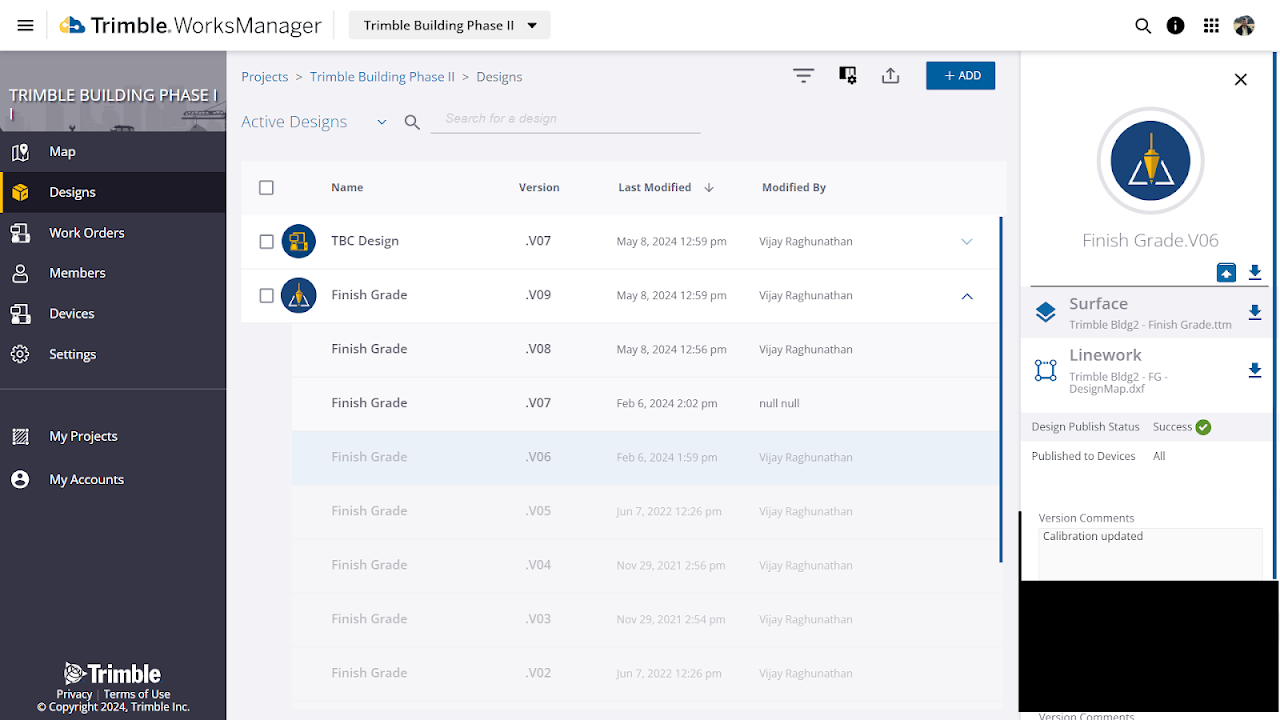Select the Finish Grade .V06 row
This screenshot has height=720, width=1280.
646,458
